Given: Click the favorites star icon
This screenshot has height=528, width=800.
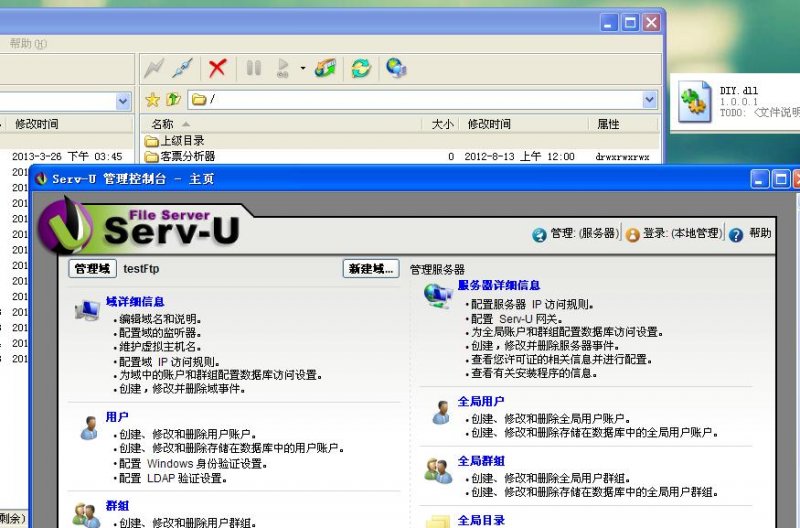Looking at the screenshot, I should tap(153, 99).
